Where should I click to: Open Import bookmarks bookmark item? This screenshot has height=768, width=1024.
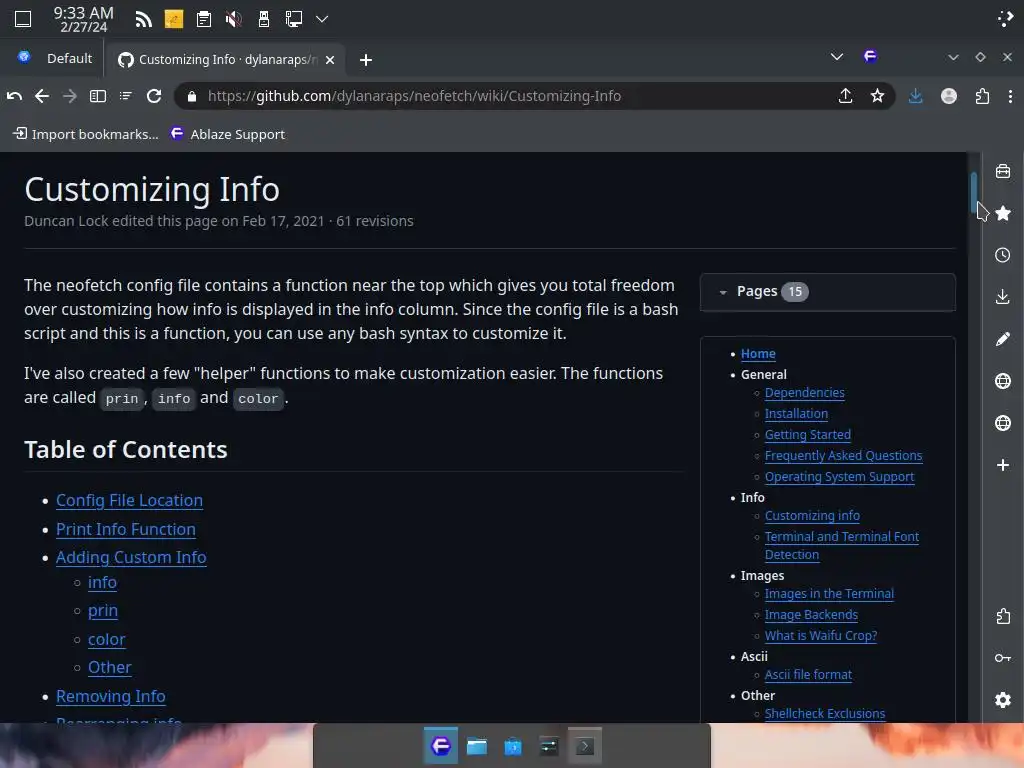click(x=86, y=134)
